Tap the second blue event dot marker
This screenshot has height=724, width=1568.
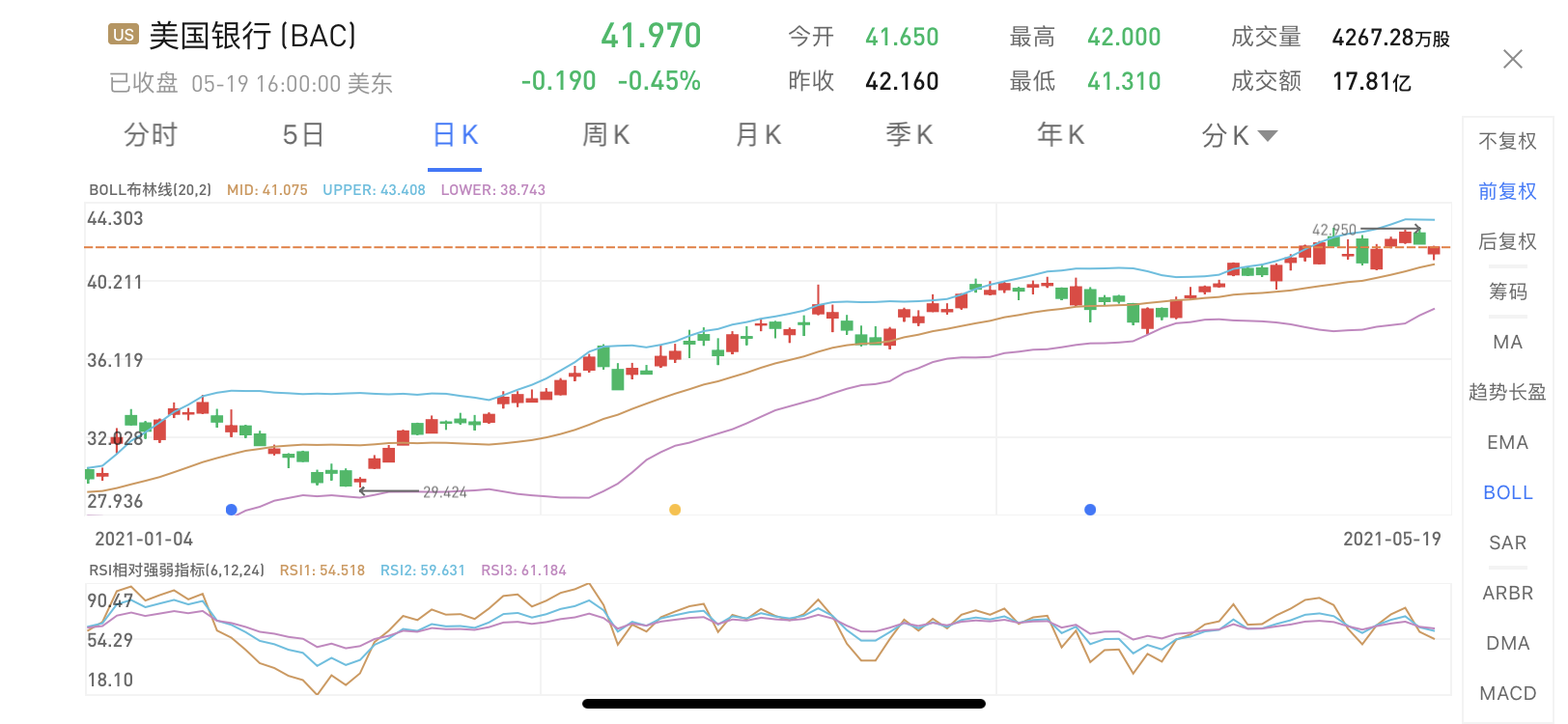1090,510
